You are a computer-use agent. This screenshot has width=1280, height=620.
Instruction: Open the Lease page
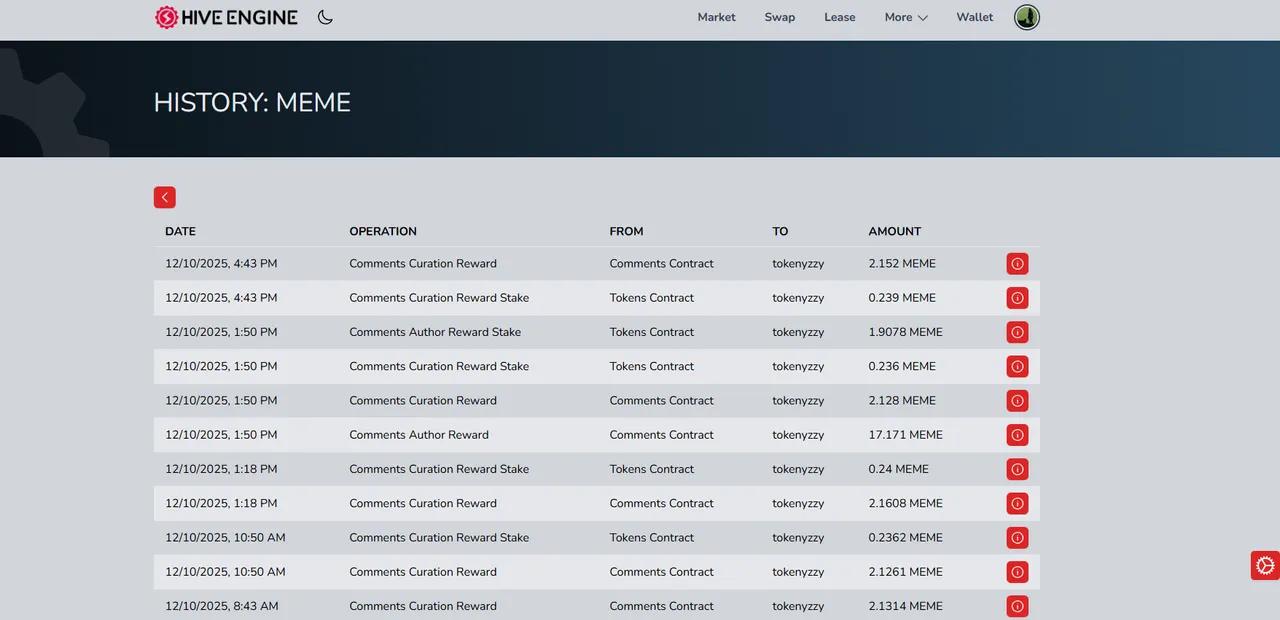(x=840, y=17)
